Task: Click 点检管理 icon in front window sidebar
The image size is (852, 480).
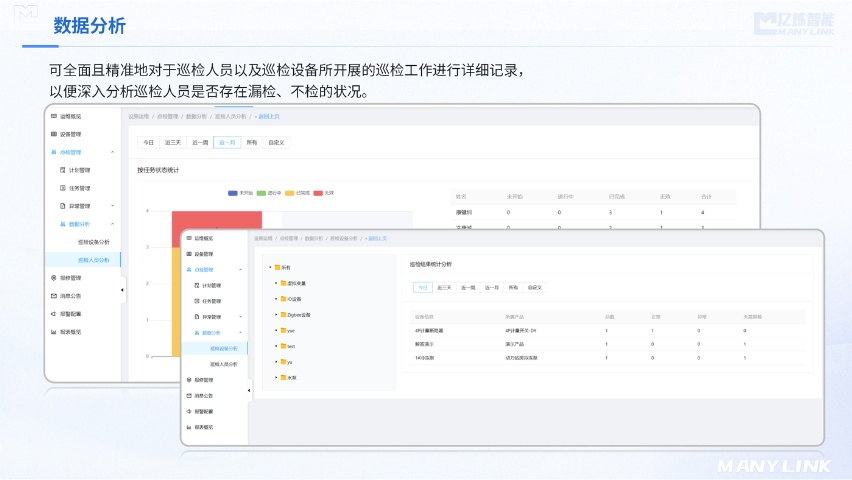Action: [x=189, y=270]
